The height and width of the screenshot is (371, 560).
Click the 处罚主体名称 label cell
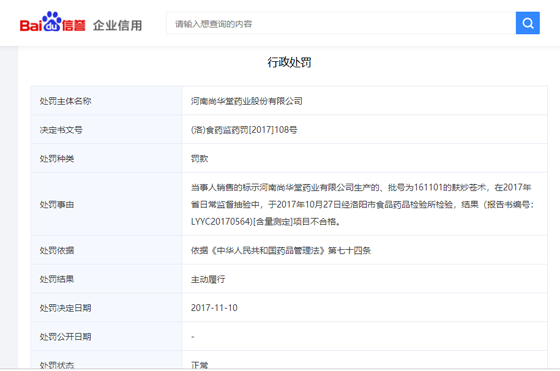pyautogui.click(x=107, y=101)
